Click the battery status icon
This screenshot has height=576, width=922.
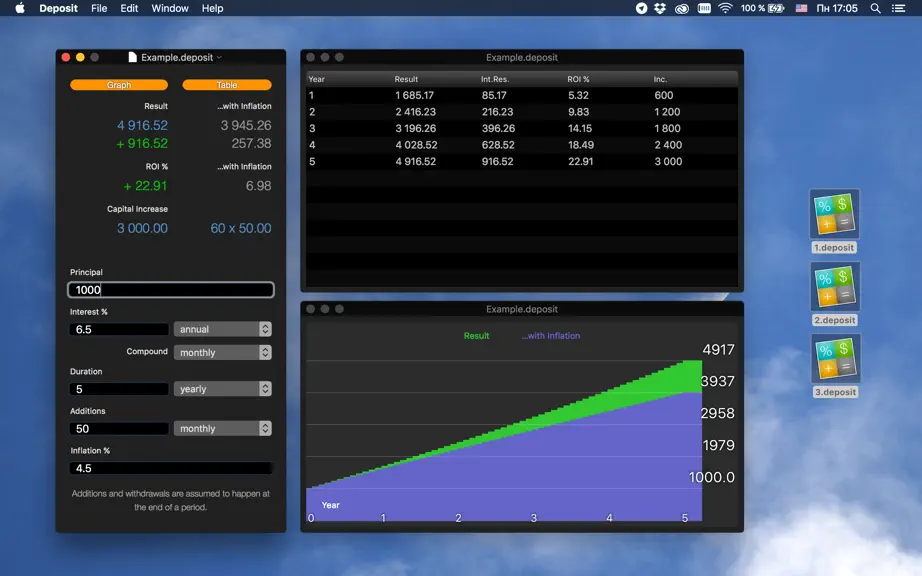[776, 8]
